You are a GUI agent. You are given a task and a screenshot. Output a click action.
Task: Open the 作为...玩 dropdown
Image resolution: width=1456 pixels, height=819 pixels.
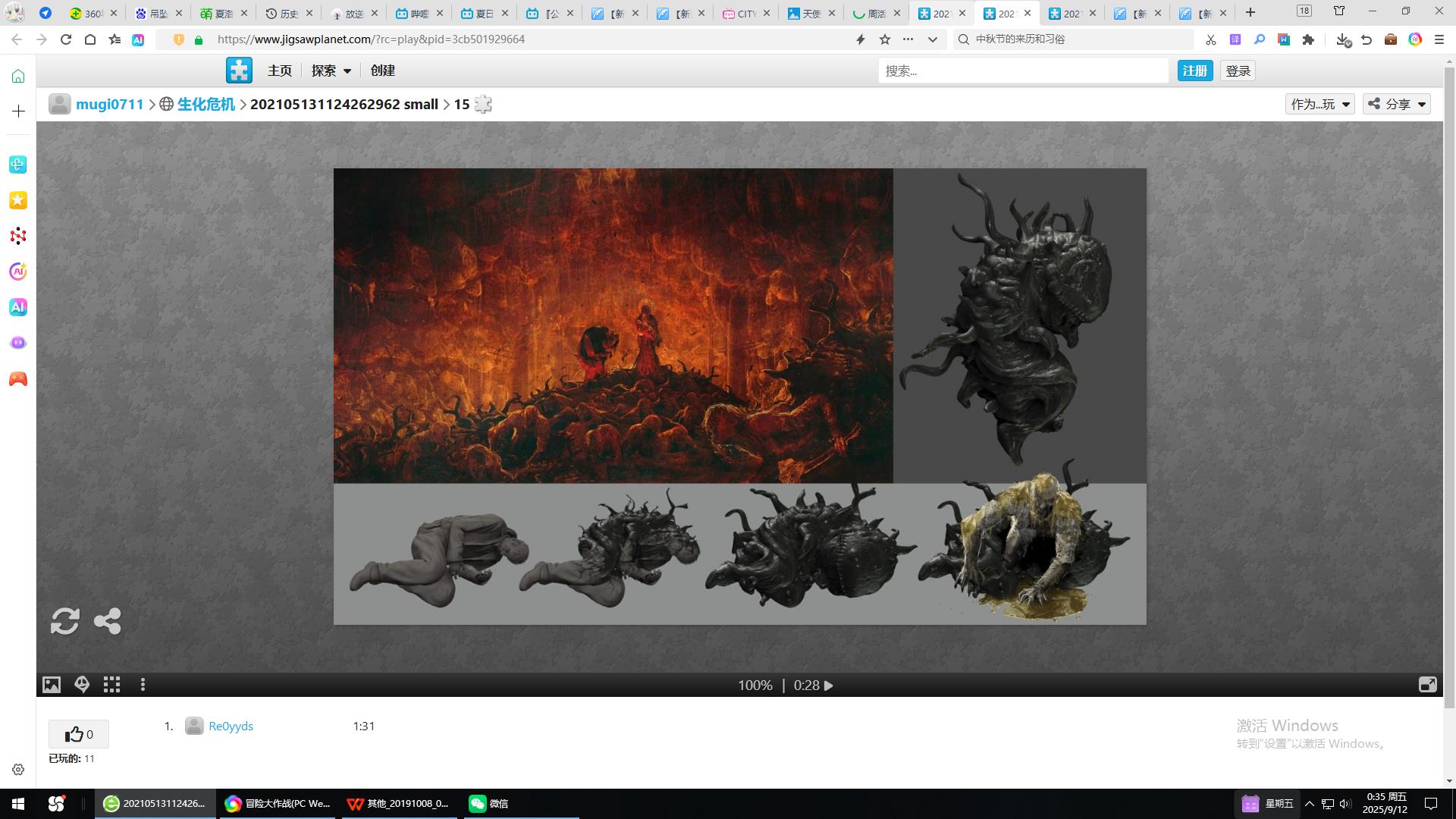click(x=1320, y=104)
